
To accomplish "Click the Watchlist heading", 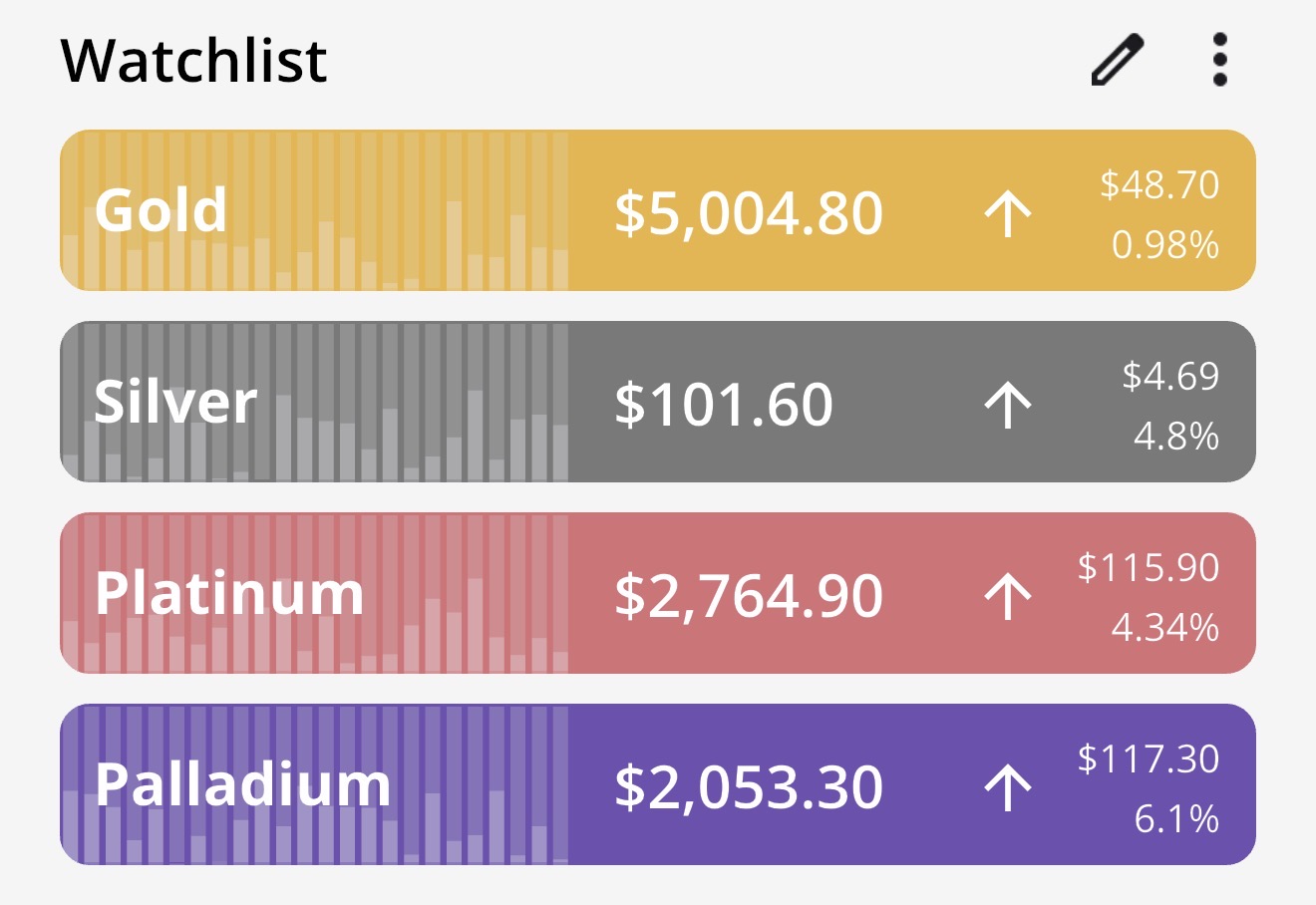I will (194, 61).
